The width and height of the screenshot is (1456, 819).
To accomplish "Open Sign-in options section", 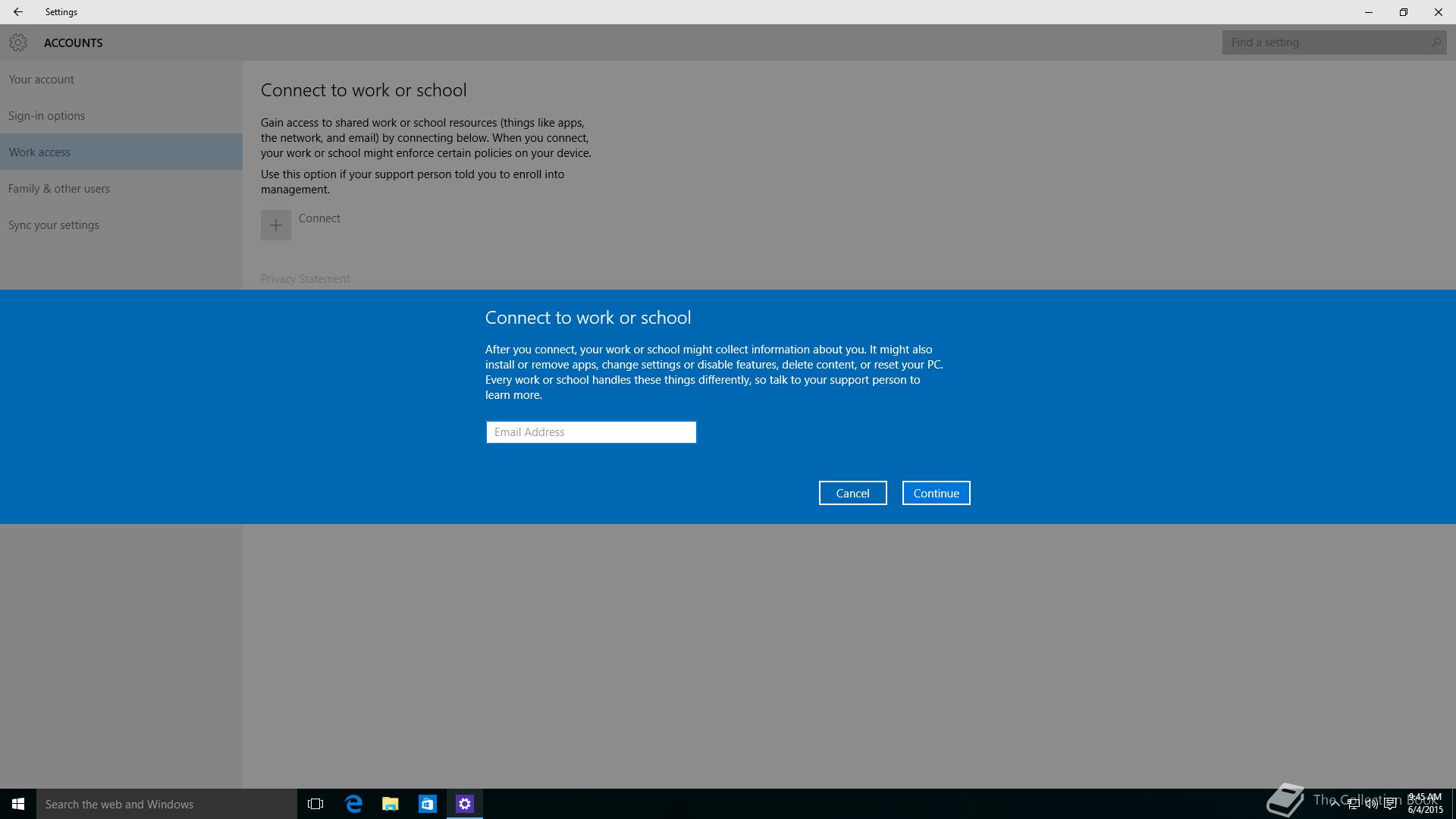I will point(47,116).
